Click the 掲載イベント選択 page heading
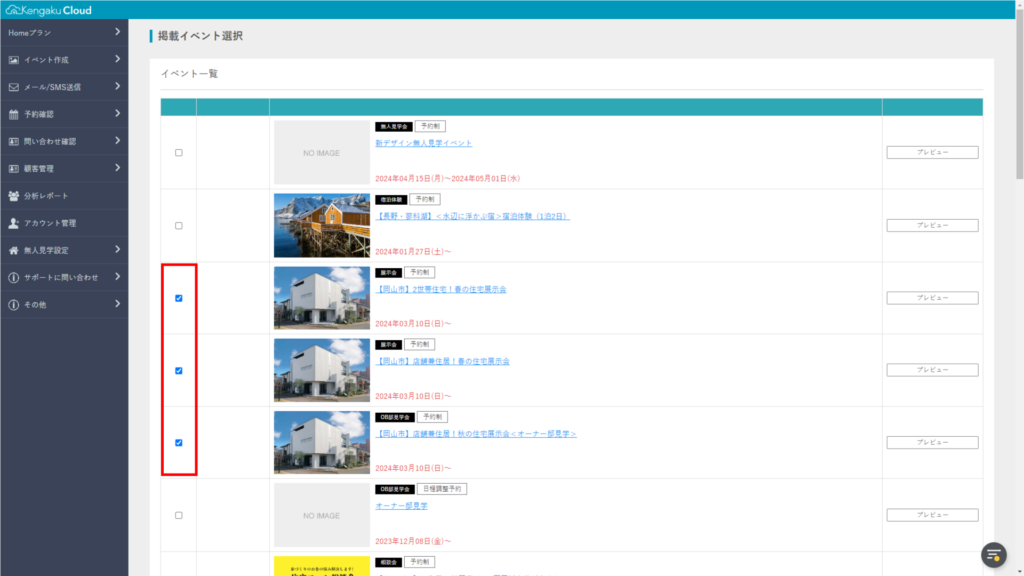The image size is (1024, 576). point(200,36)
